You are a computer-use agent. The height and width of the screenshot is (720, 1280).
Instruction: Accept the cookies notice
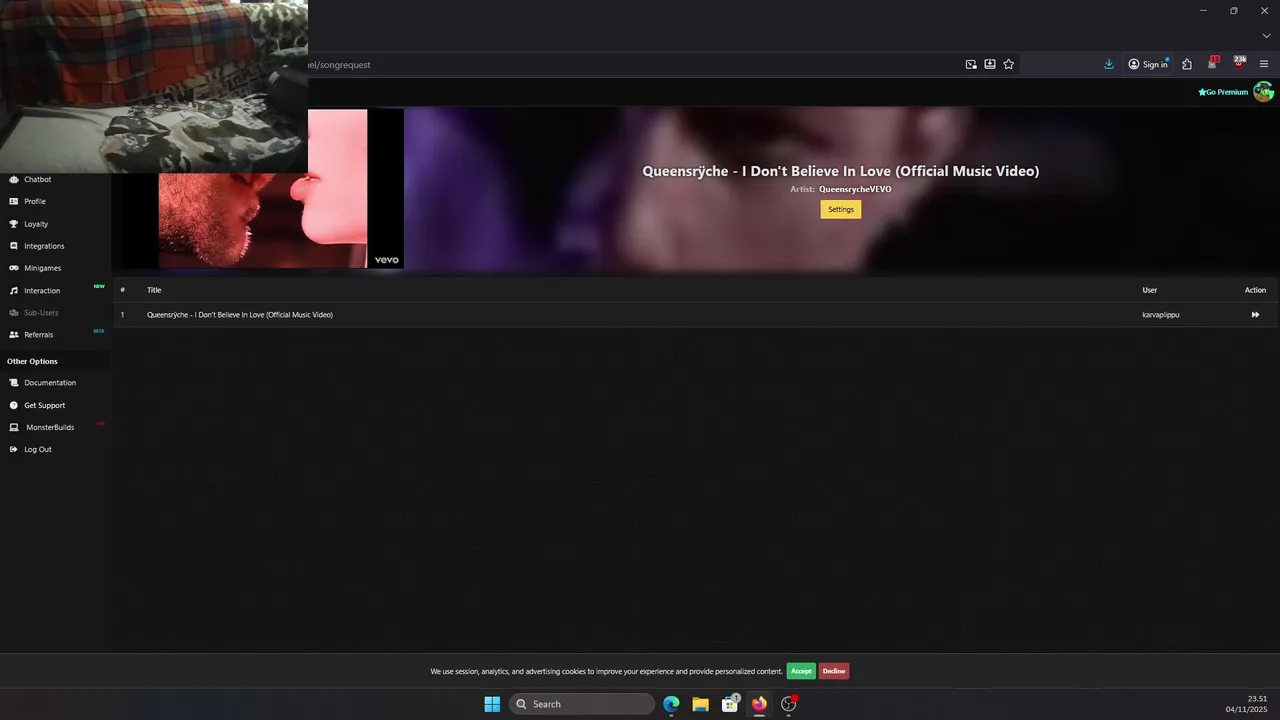(801, 671)
